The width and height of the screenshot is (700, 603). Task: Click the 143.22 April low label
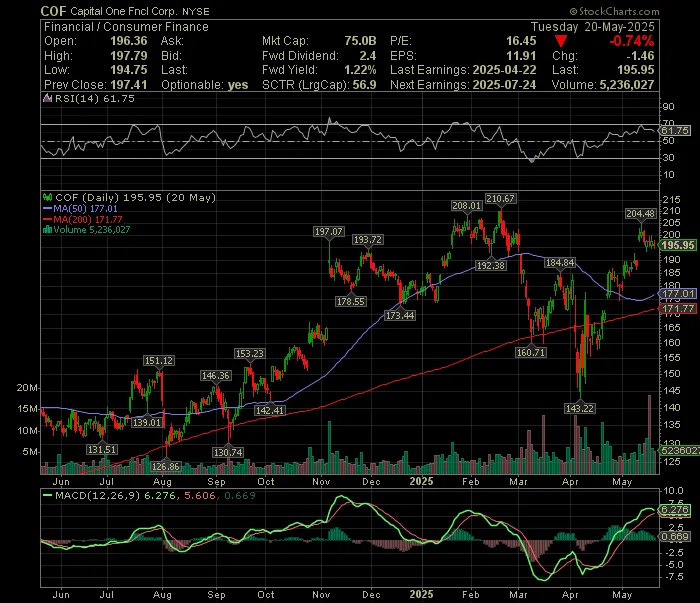579,408
